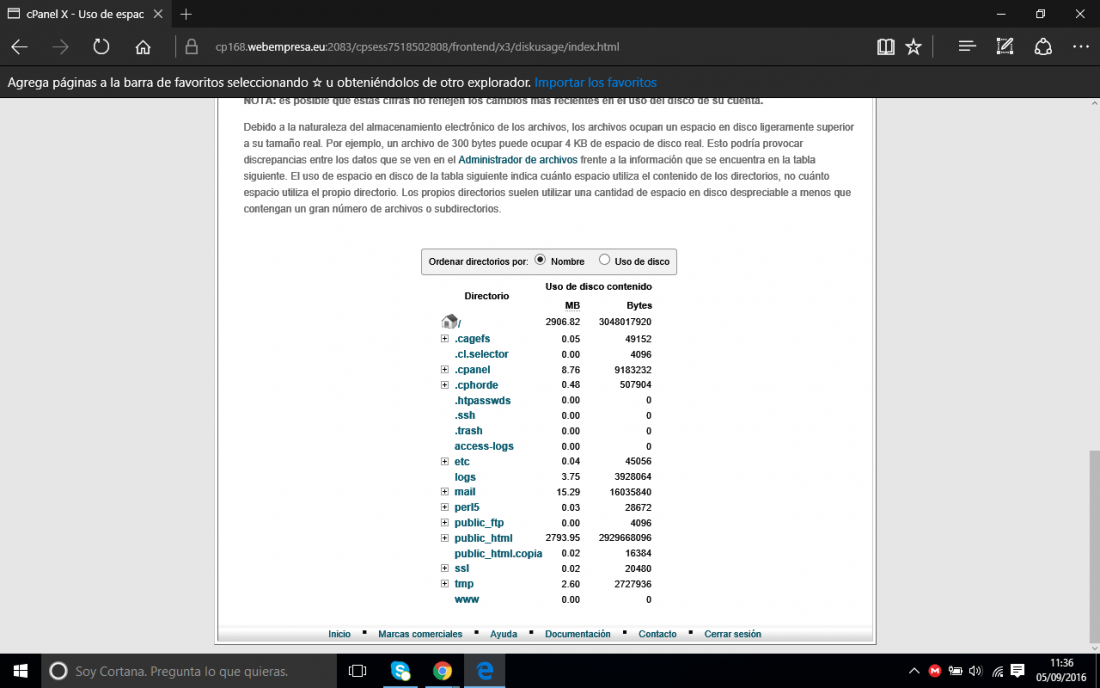Open volume control in tray
The height and width of the screenshot is (688, 1100).
(x=975, y=671)
